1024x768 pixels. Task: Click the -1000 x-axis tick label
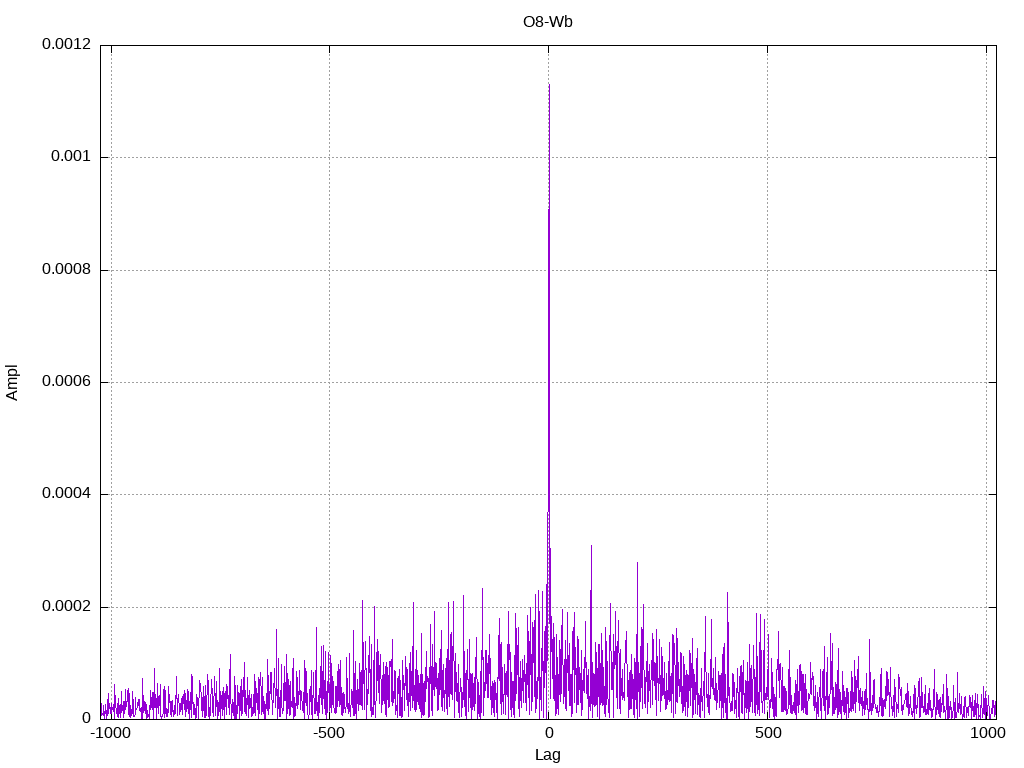pyautogui.click(x=111, y=733)
